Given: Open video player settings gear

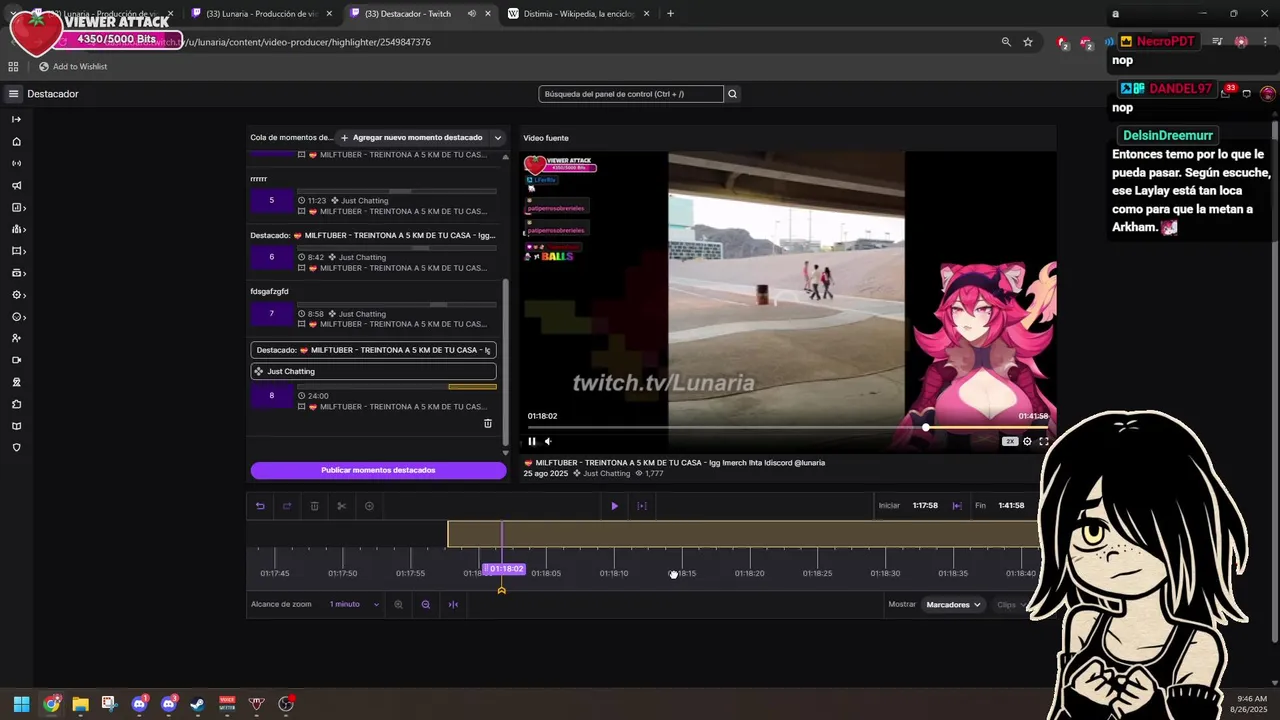Looking at the screenshot, I should click(x=1027, y=441).
